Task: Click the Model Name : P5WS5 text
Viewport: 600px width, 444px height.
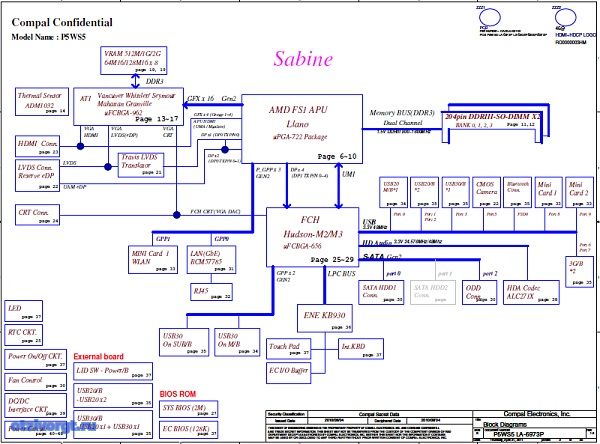Action: click(x=49, y=37)
